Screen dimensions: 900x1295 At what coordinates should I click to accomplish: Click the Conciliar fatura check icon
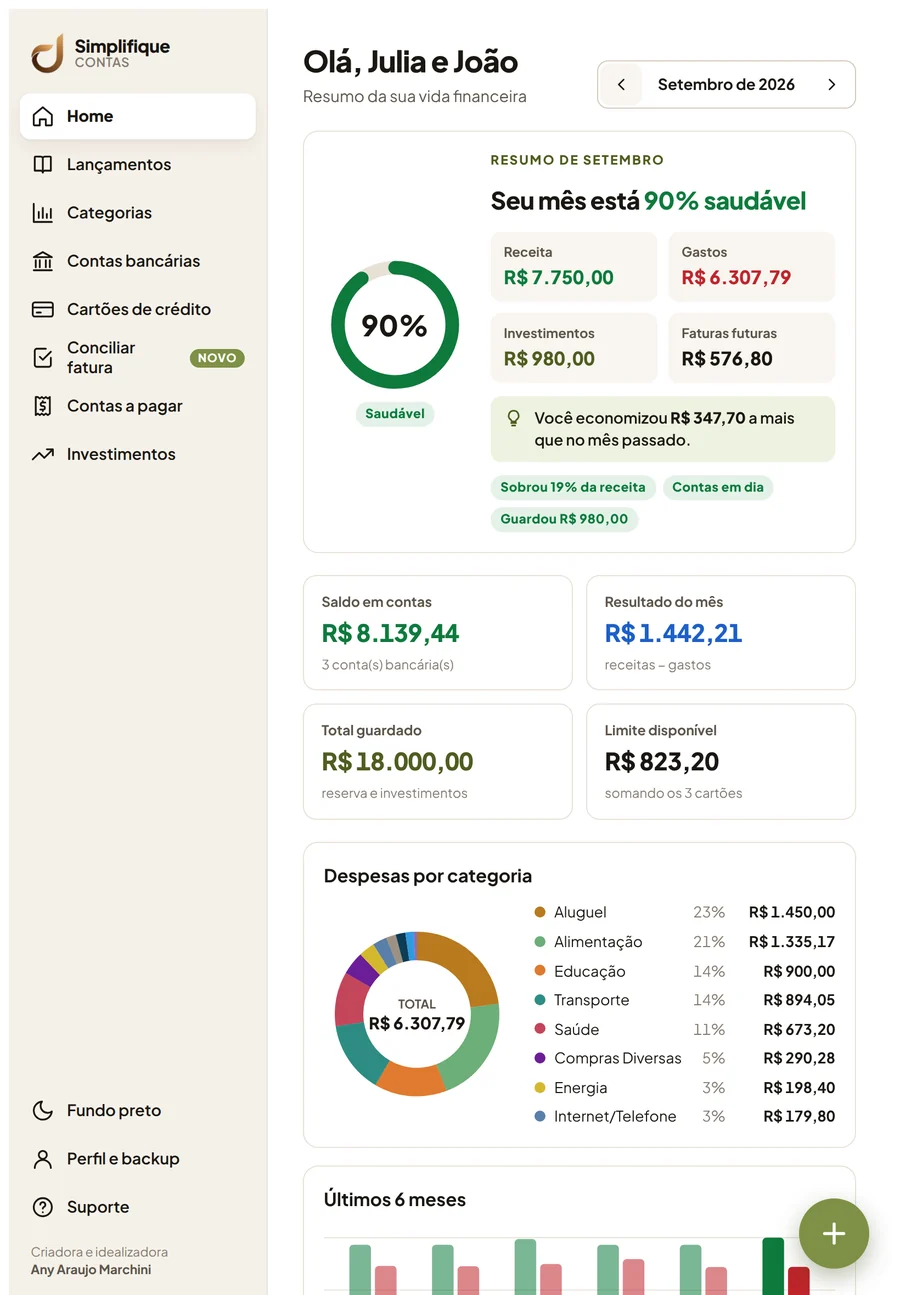(42, 358)
